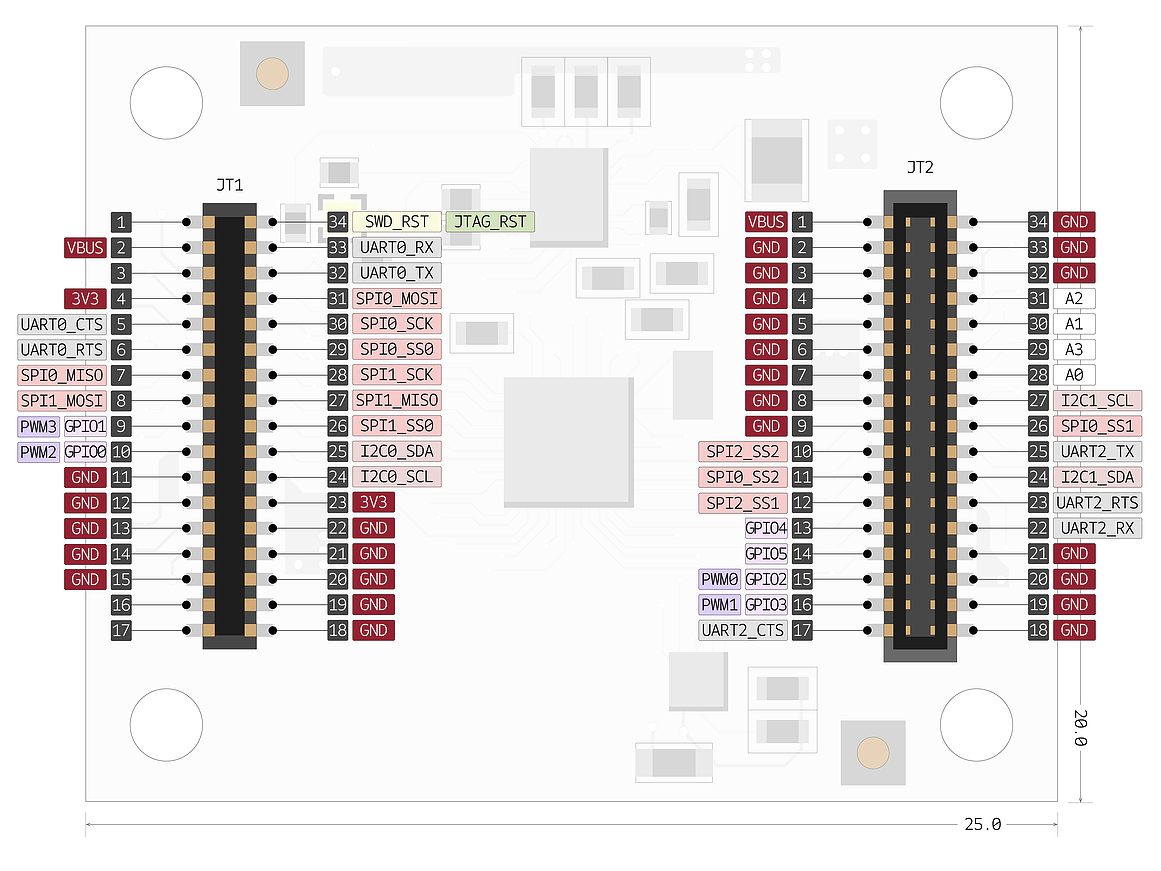Click the push button above JT1 connector
Screen dimensions: 1161x871
click(272, 74)
